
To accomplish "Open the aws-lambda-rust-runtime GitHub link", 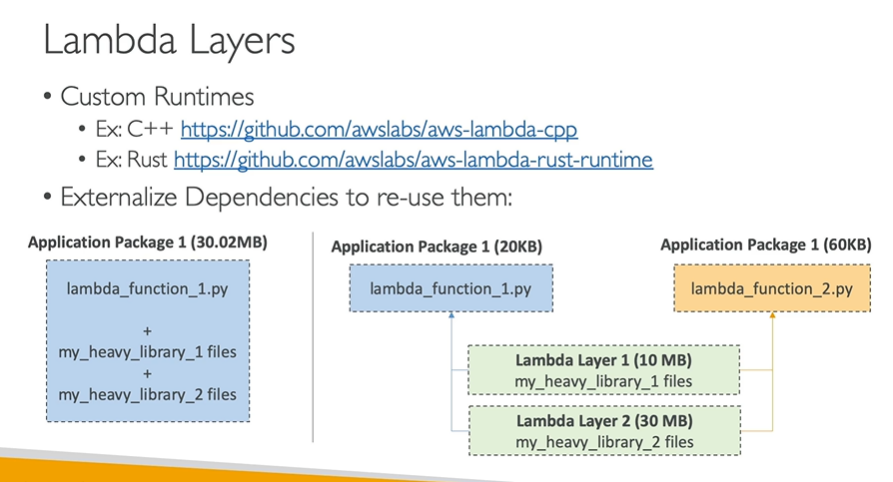I will tap(413, 160).
